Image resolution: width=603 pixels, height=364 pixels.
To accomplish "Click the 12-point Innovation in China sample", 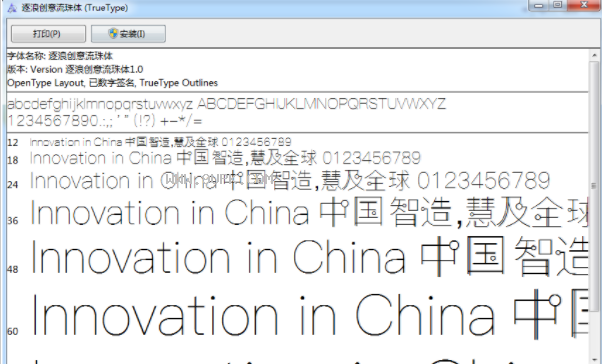I will [160, 142].
